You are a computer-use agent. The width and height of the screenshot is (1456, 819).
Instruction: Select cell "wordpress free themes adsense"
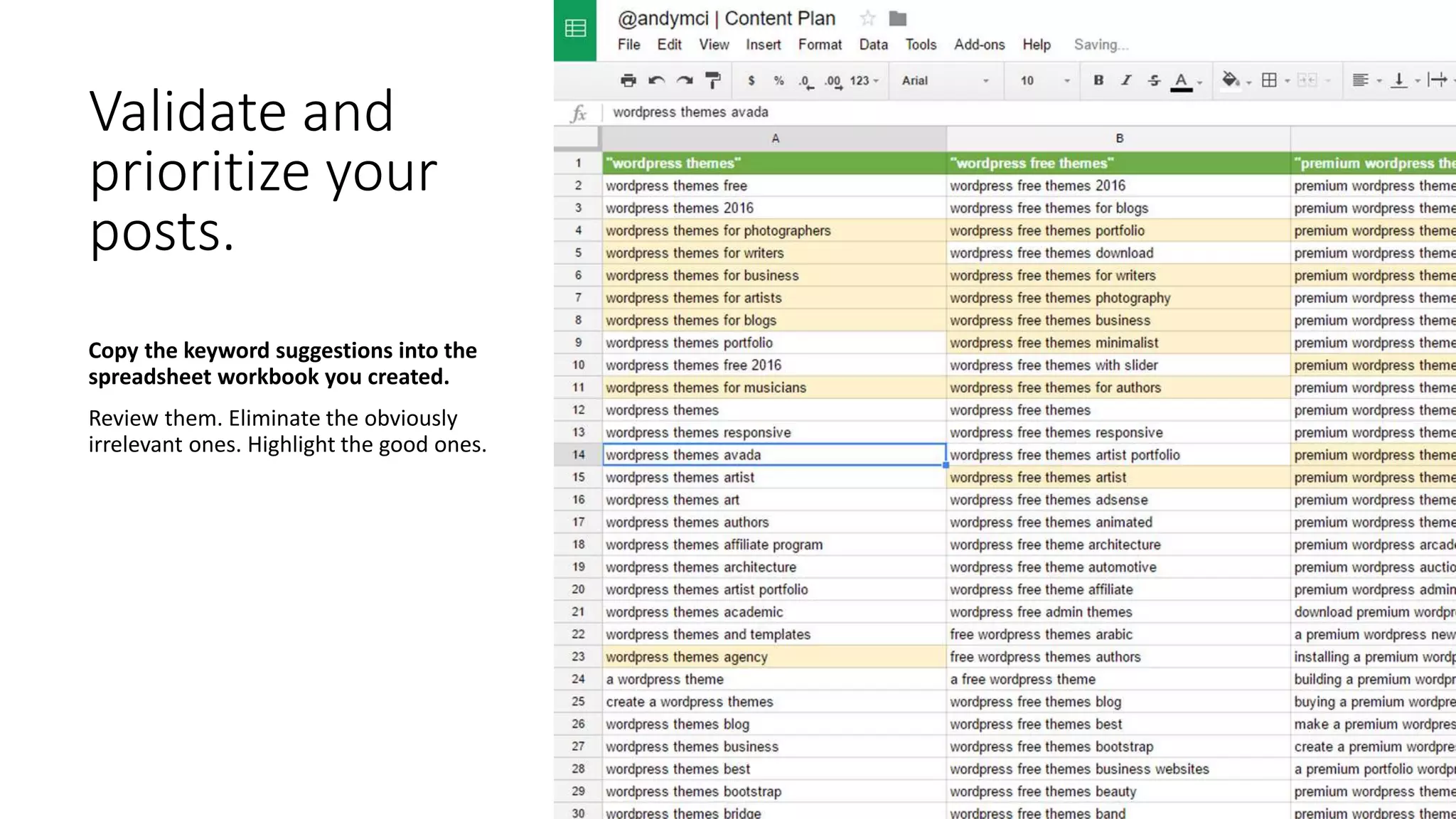(1118, 500)
